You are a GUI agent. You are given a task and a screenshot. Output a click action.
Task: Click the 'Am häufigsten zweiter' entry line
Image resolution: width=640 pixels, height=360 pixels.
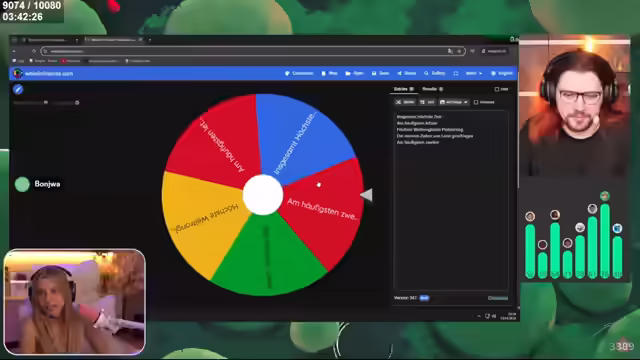[x=418, y=142]
